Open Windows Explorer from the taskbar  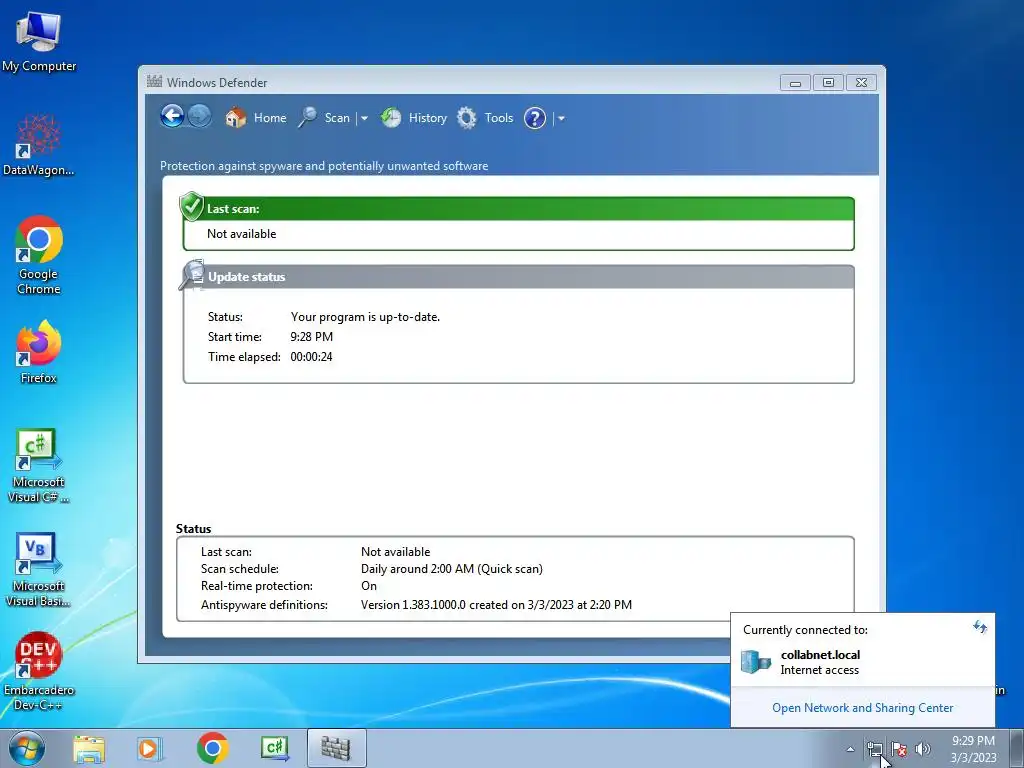(89, 748)
